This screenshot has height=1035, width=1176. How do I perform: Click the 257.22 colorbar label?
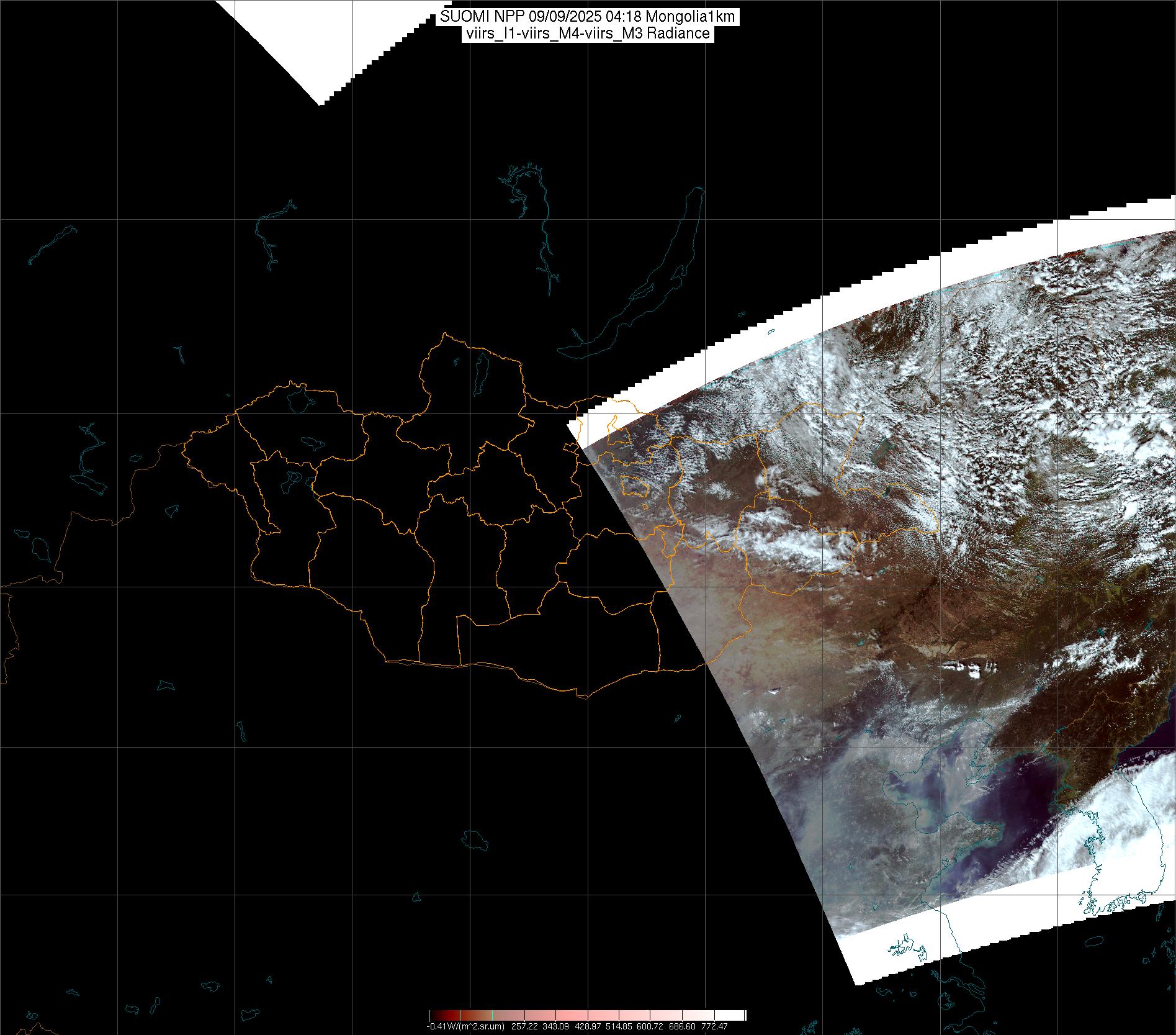tap(525, 1026)
